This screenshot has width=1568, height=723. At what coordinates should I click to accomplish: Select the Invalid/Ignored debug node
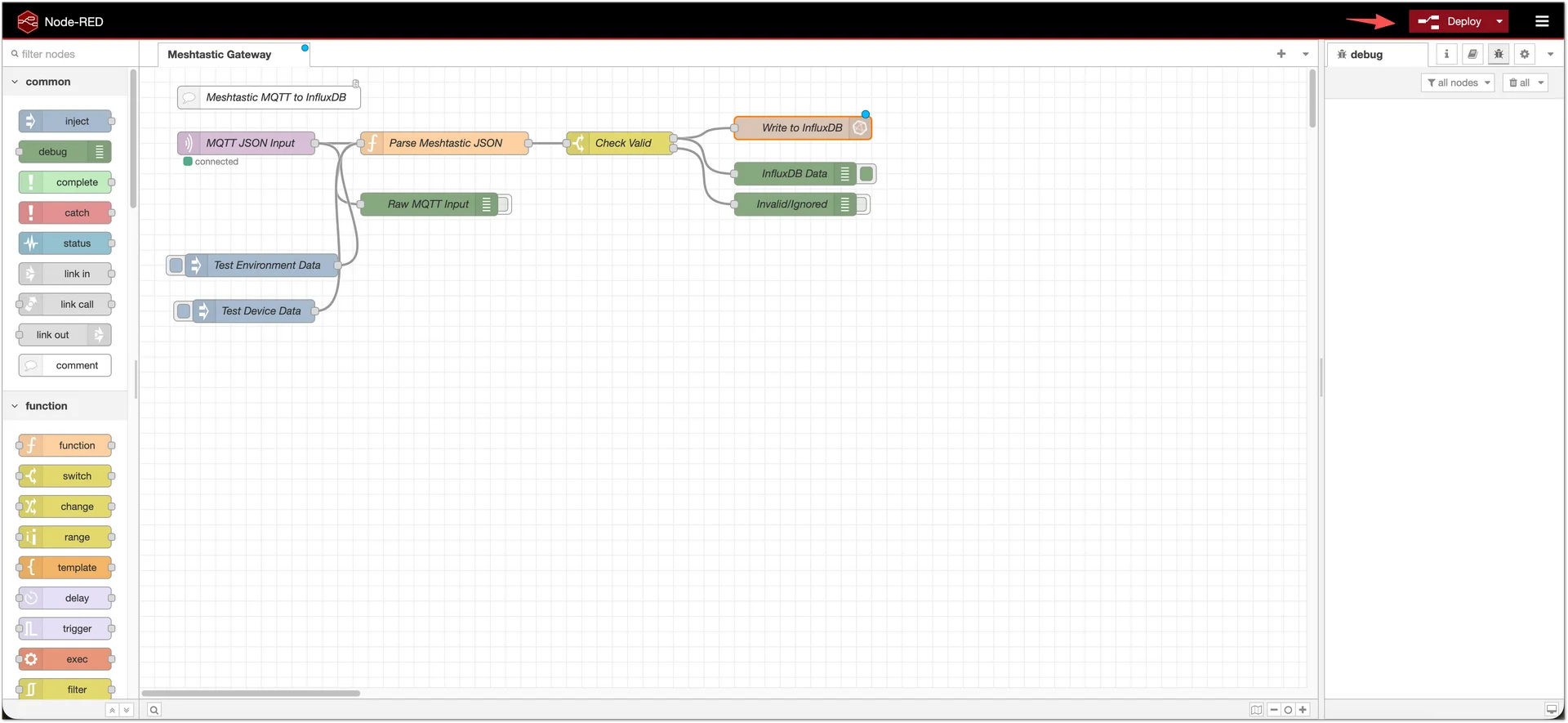[x=795, y=204]
